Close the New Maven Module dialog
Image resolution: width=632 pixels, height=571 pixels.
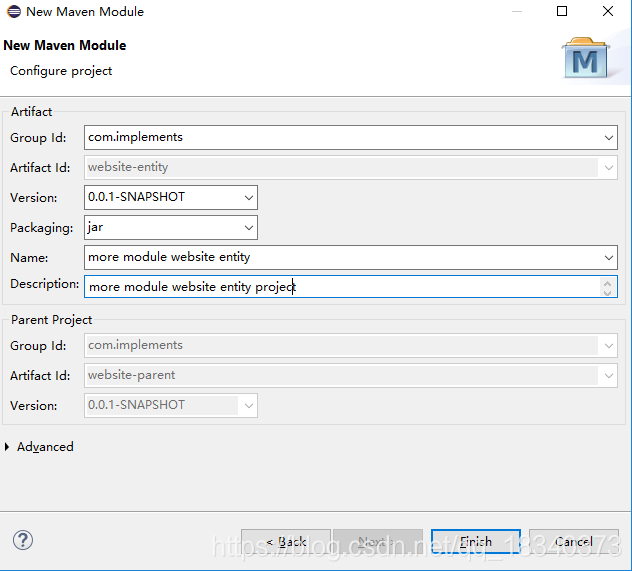click(608, 11)
